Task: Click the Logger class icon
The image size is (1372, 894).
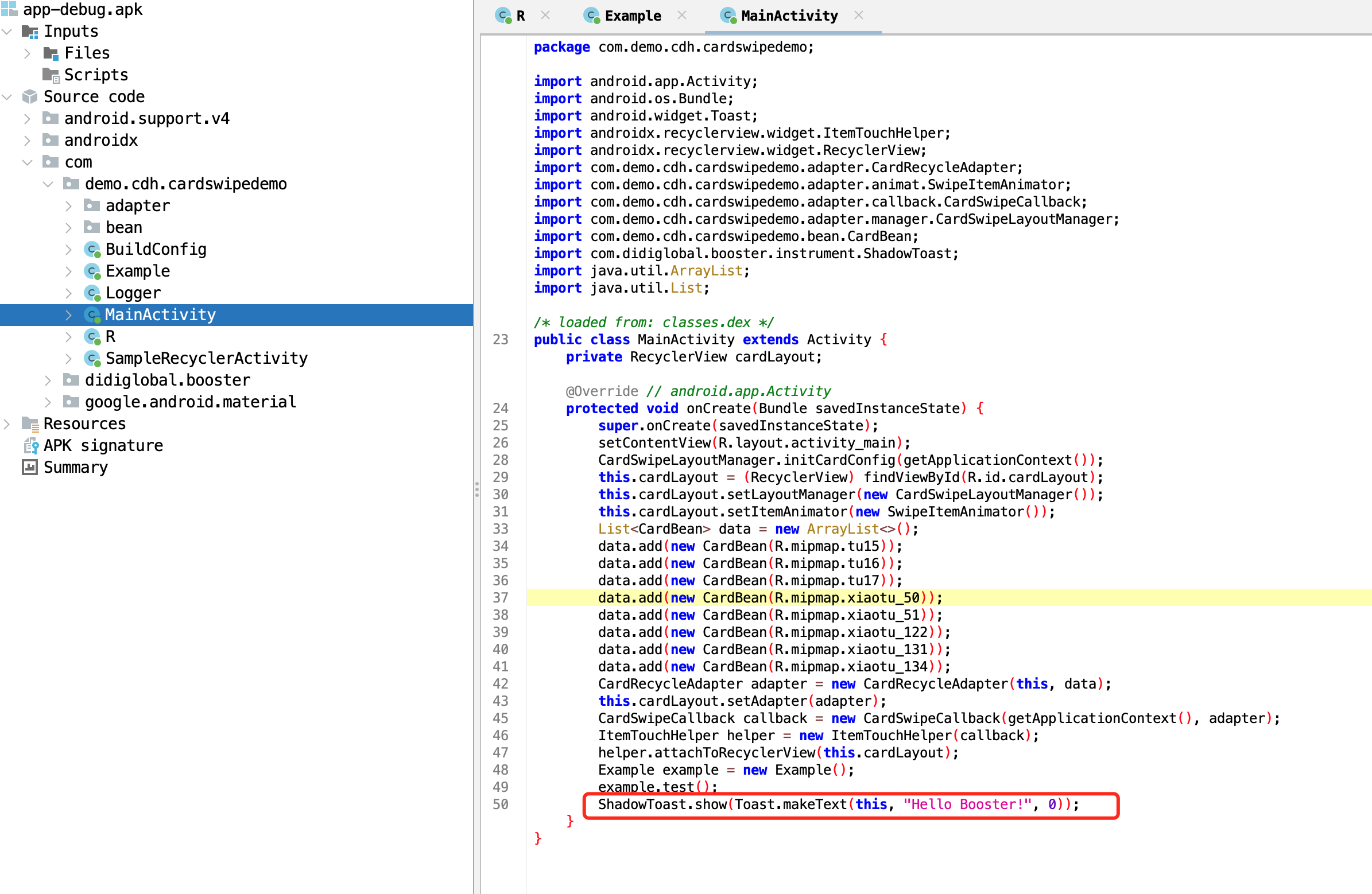Action: click(x=92, y=293)
